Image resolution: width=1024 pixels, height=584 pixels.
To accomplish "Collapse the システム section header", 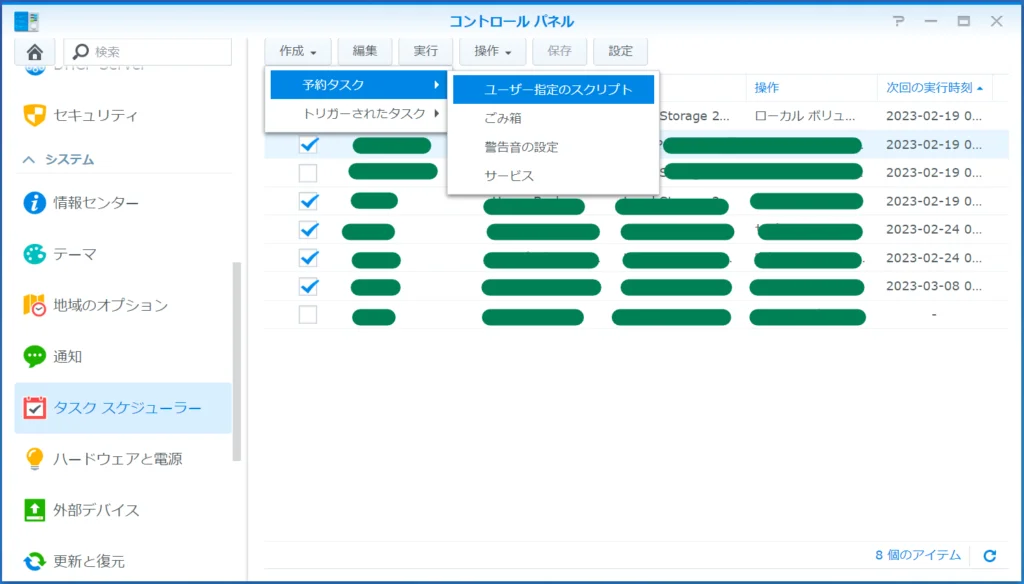I will [x=60, y=159].
